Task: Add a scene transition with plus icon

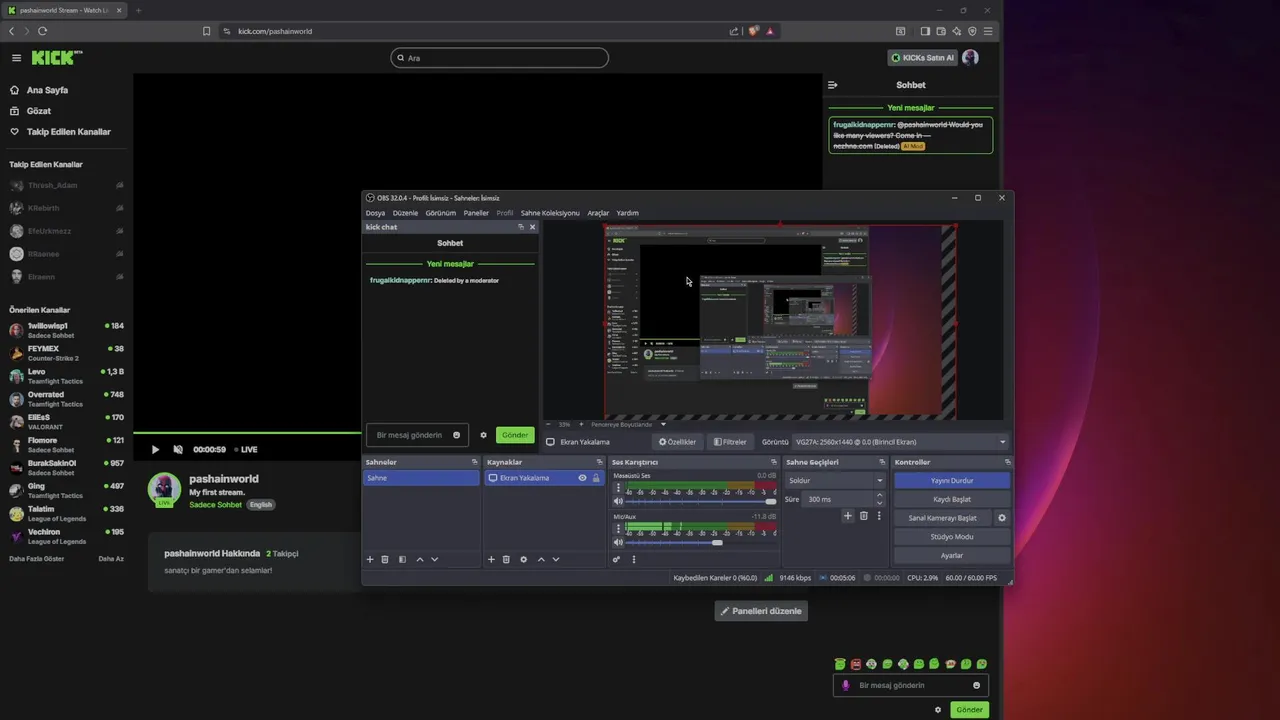Action: tap(848, 516)
